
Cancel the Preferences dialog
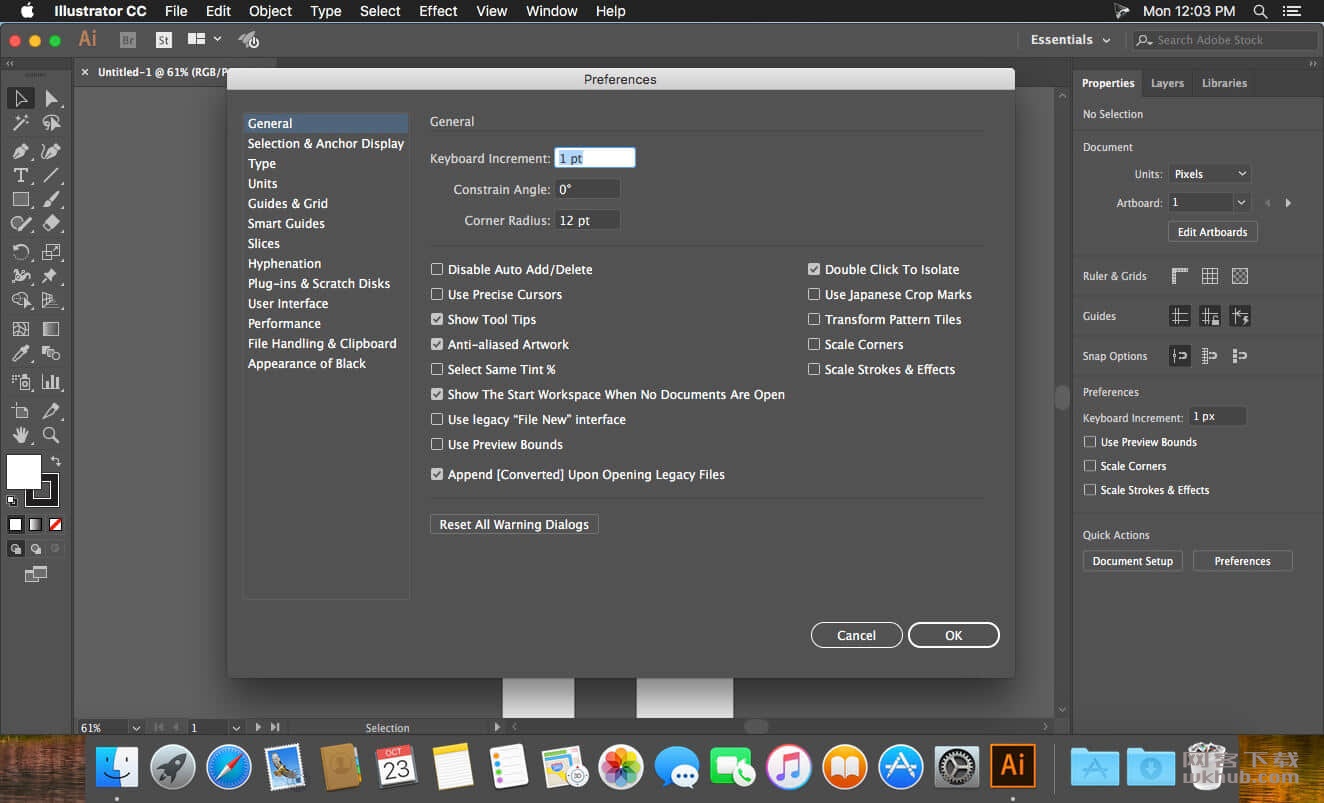(856, 635)
